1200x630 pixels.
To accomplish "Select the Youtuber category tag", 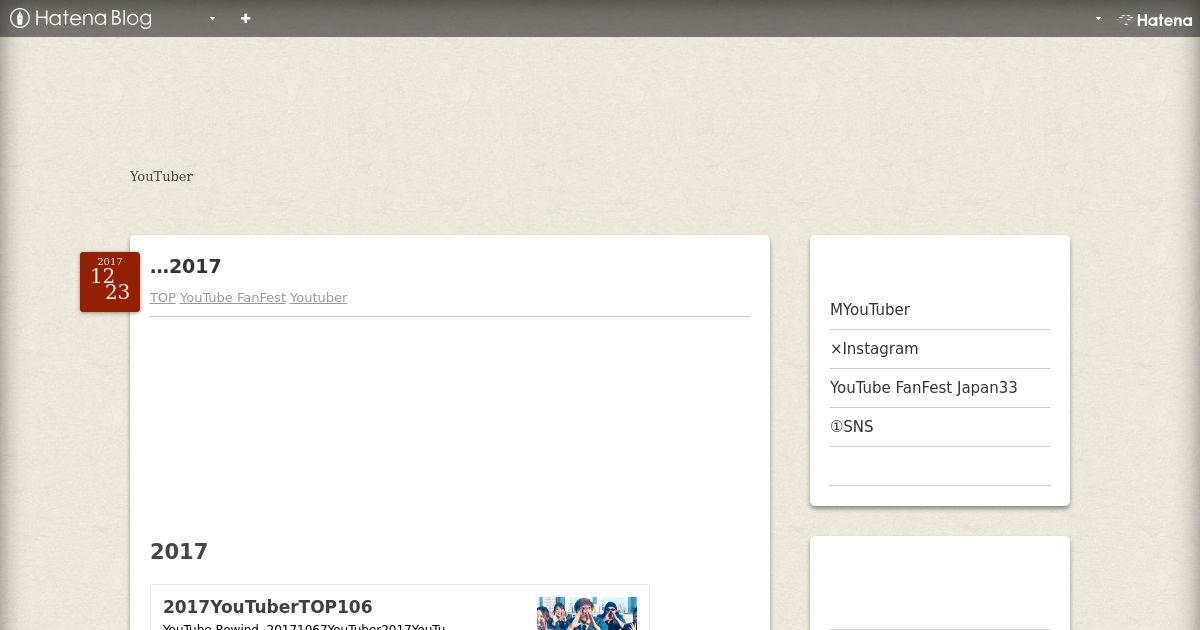I will [319, 298].
